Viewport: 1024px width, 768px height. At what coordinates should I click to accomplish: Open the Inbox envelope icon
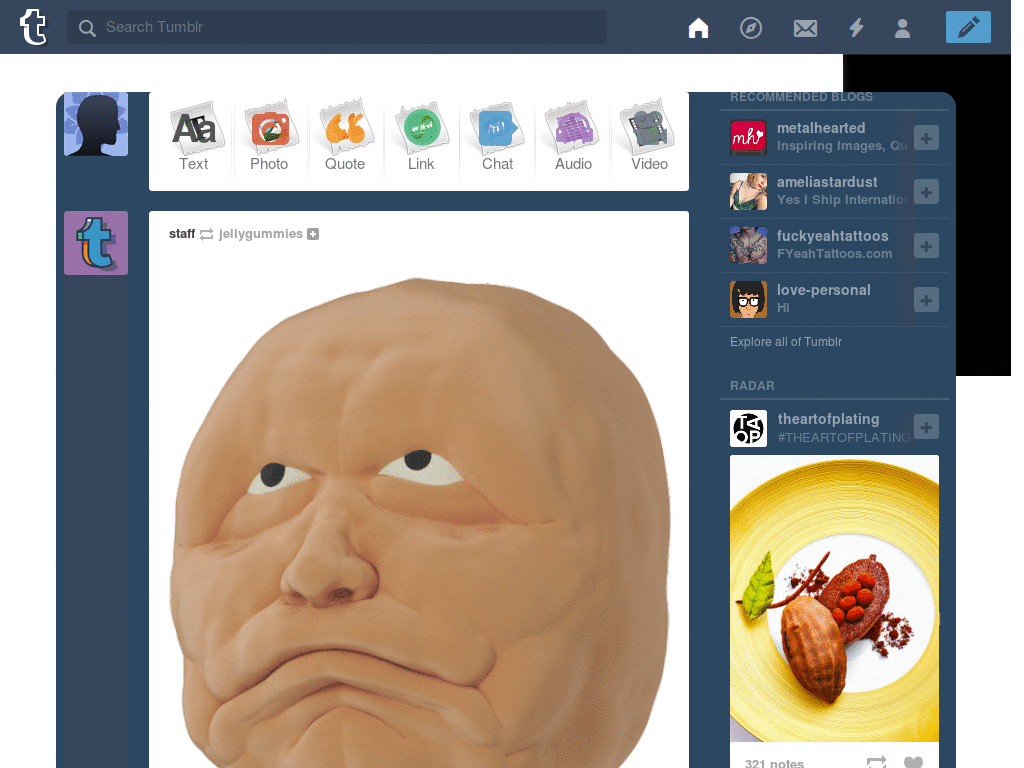click(805, 29)
